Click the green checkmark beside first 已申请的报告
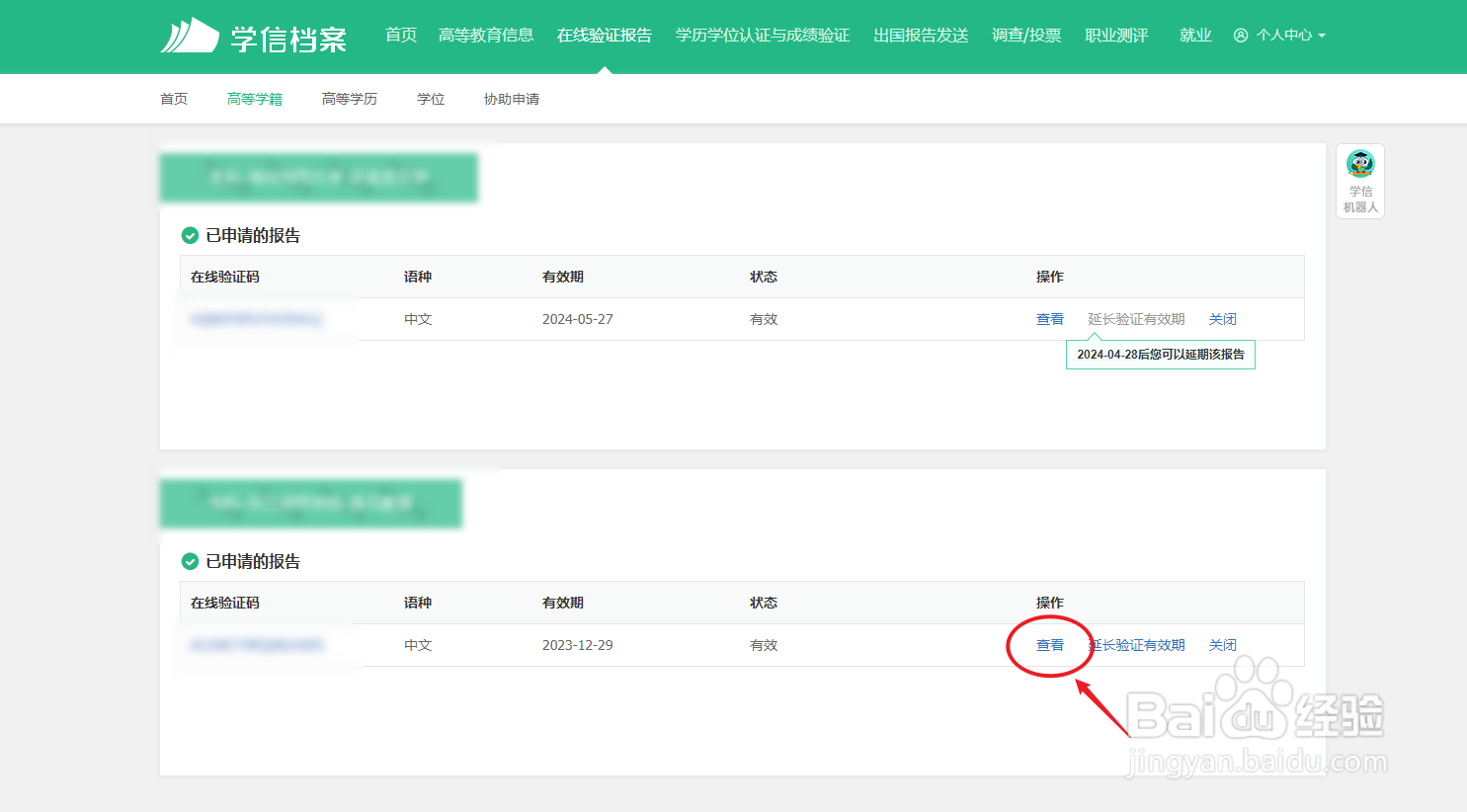 [190, 235]
